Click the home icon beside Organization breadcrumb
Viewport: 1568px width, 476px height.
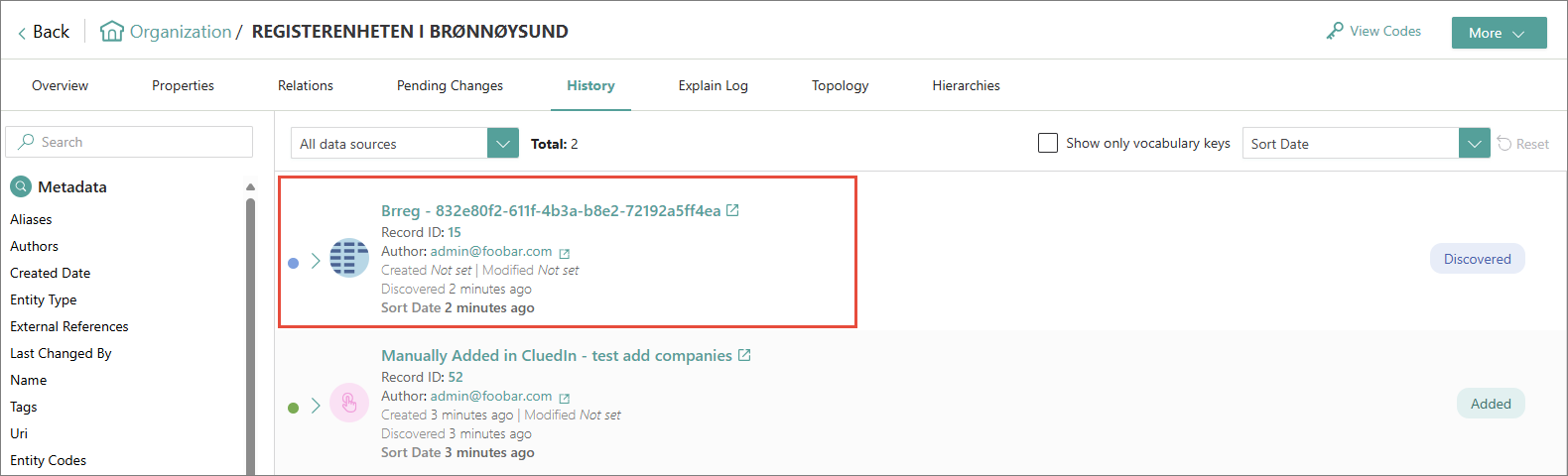(x=112, y=32)
